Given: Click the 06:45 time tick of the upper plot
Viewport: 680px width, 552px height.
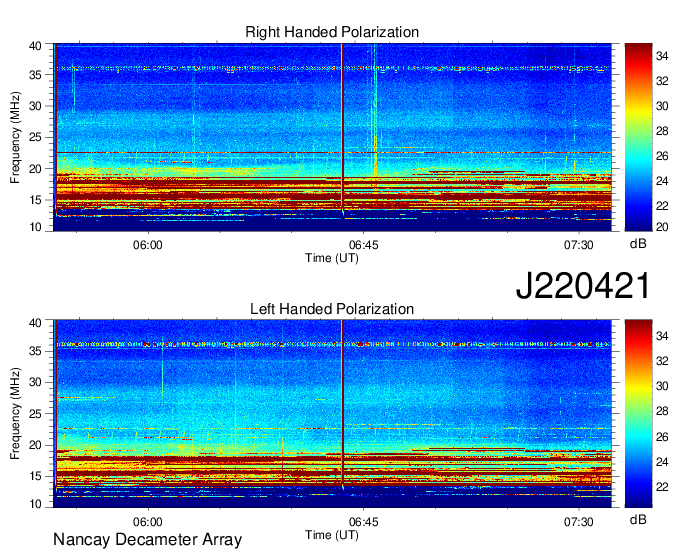Looking at the screenshot, I should 363,245.
